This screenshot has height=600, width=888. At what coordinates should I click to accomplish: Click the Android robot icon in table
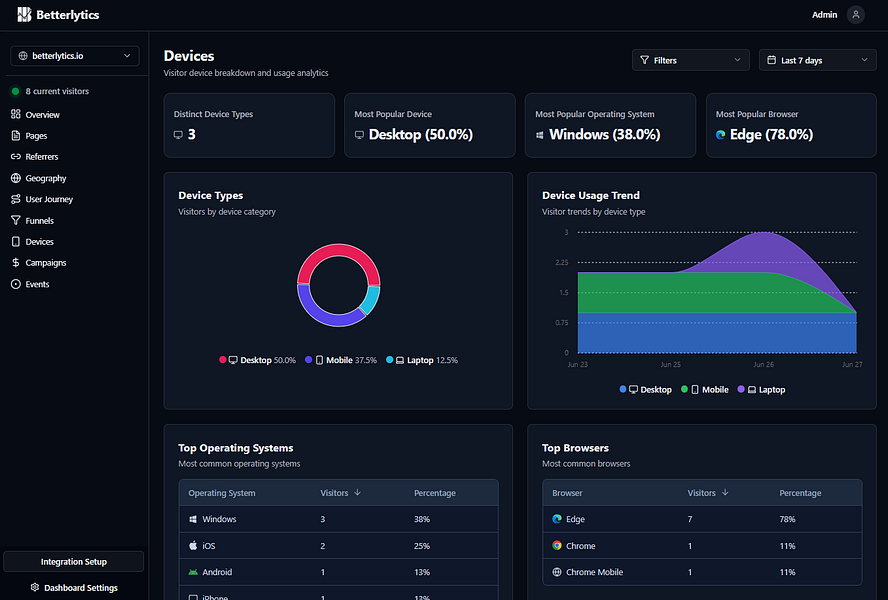click(x=193, y=572)
